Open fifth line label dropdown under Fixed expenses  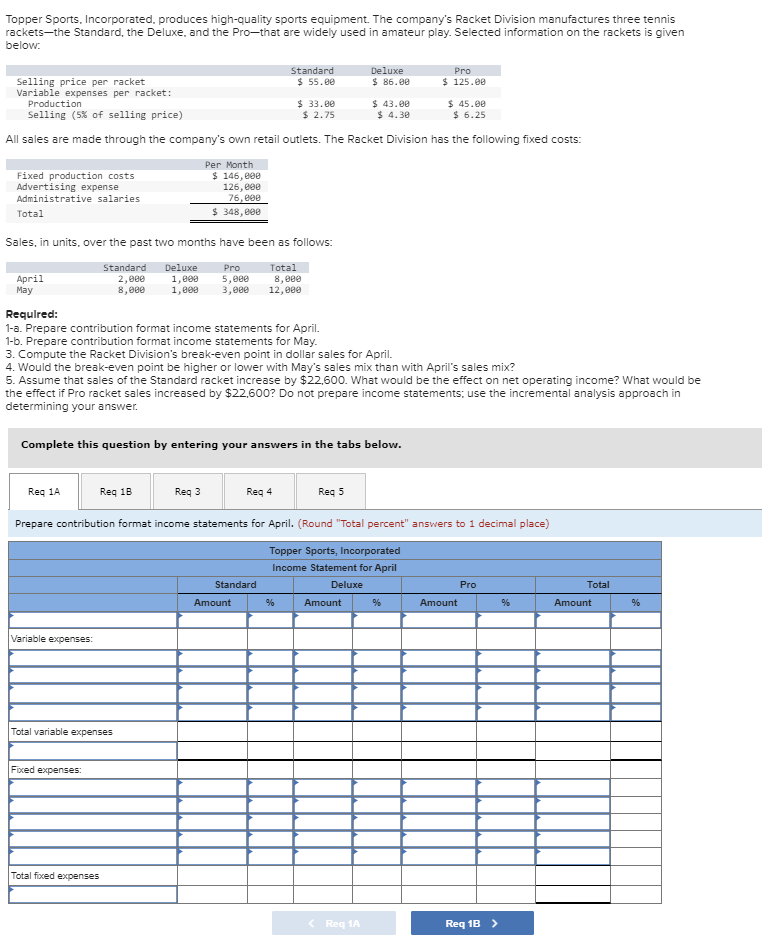coord(93,857)
